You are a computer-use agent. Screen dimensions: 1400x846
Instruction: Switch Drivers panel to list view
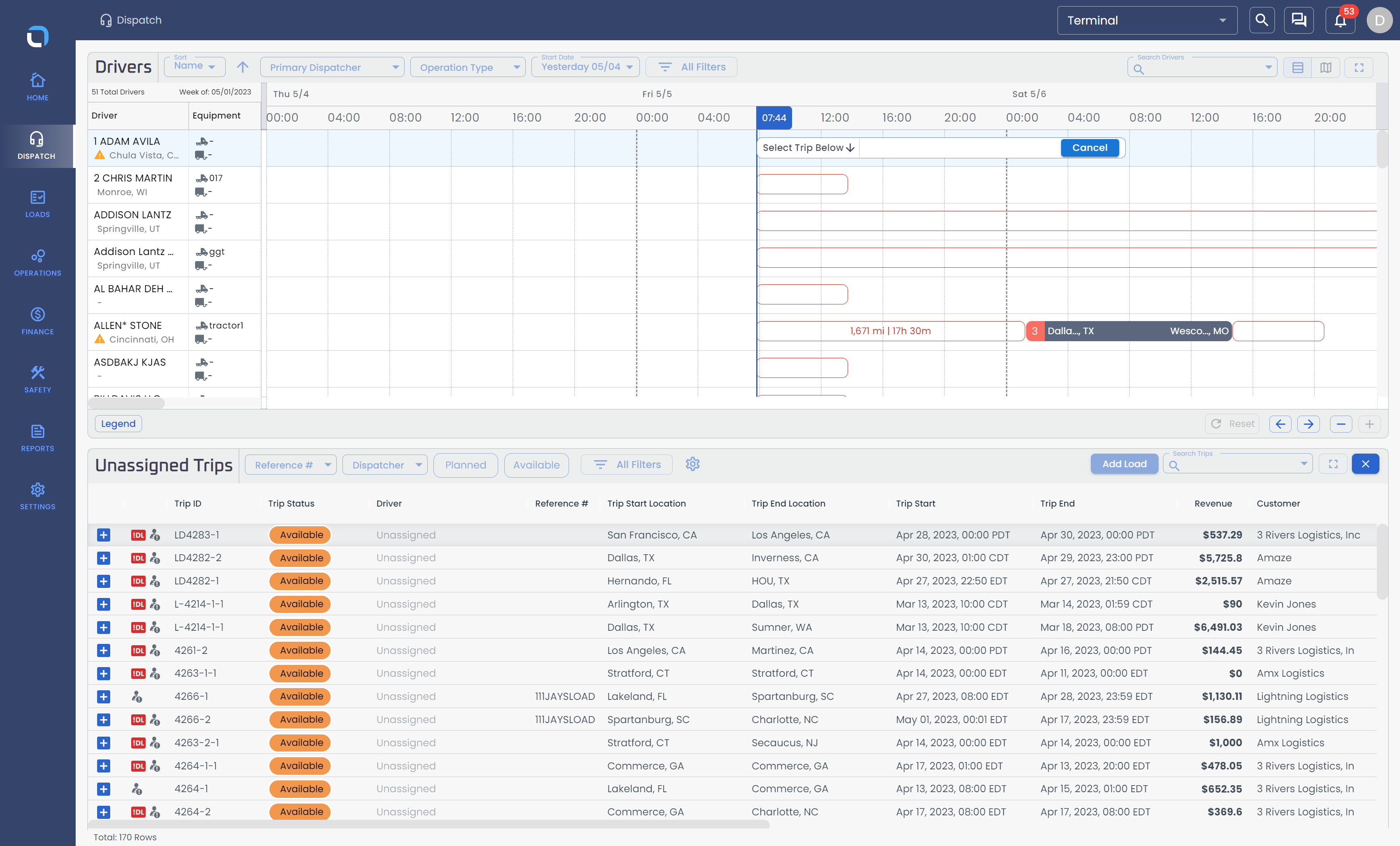point(1298,68)
